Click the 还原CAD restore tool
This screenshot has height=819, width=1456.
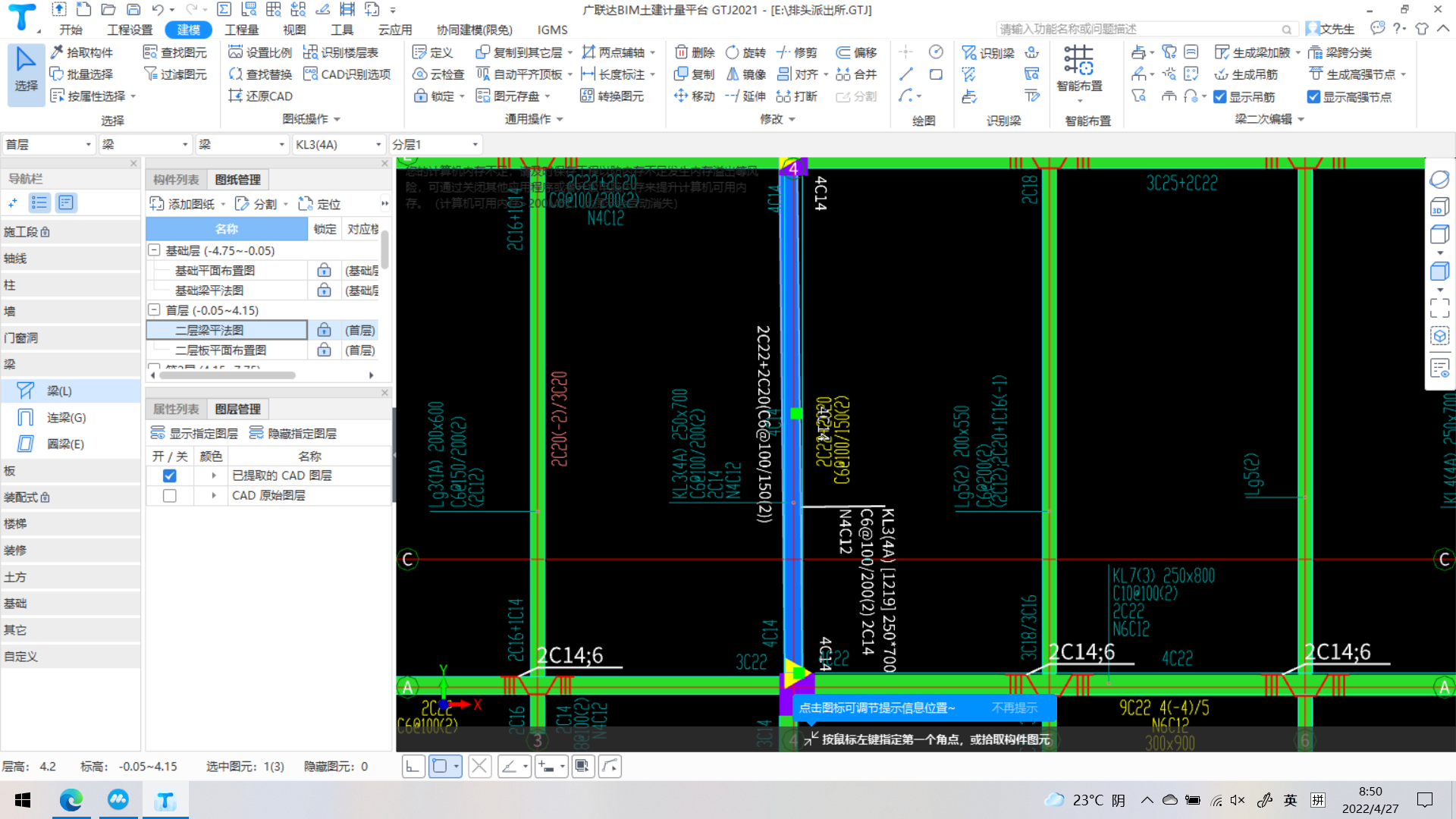point(260,96)
